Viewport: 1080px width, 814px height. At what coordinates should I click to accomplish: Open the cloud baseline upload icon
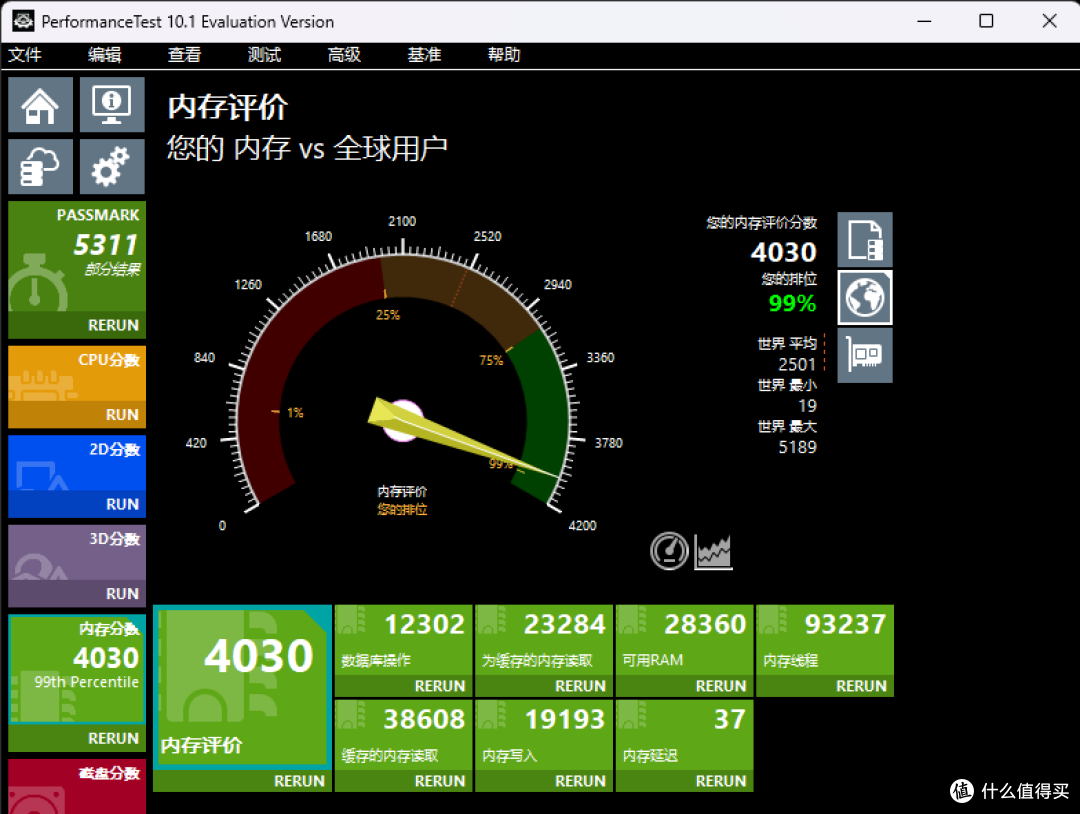pos(40,167)
